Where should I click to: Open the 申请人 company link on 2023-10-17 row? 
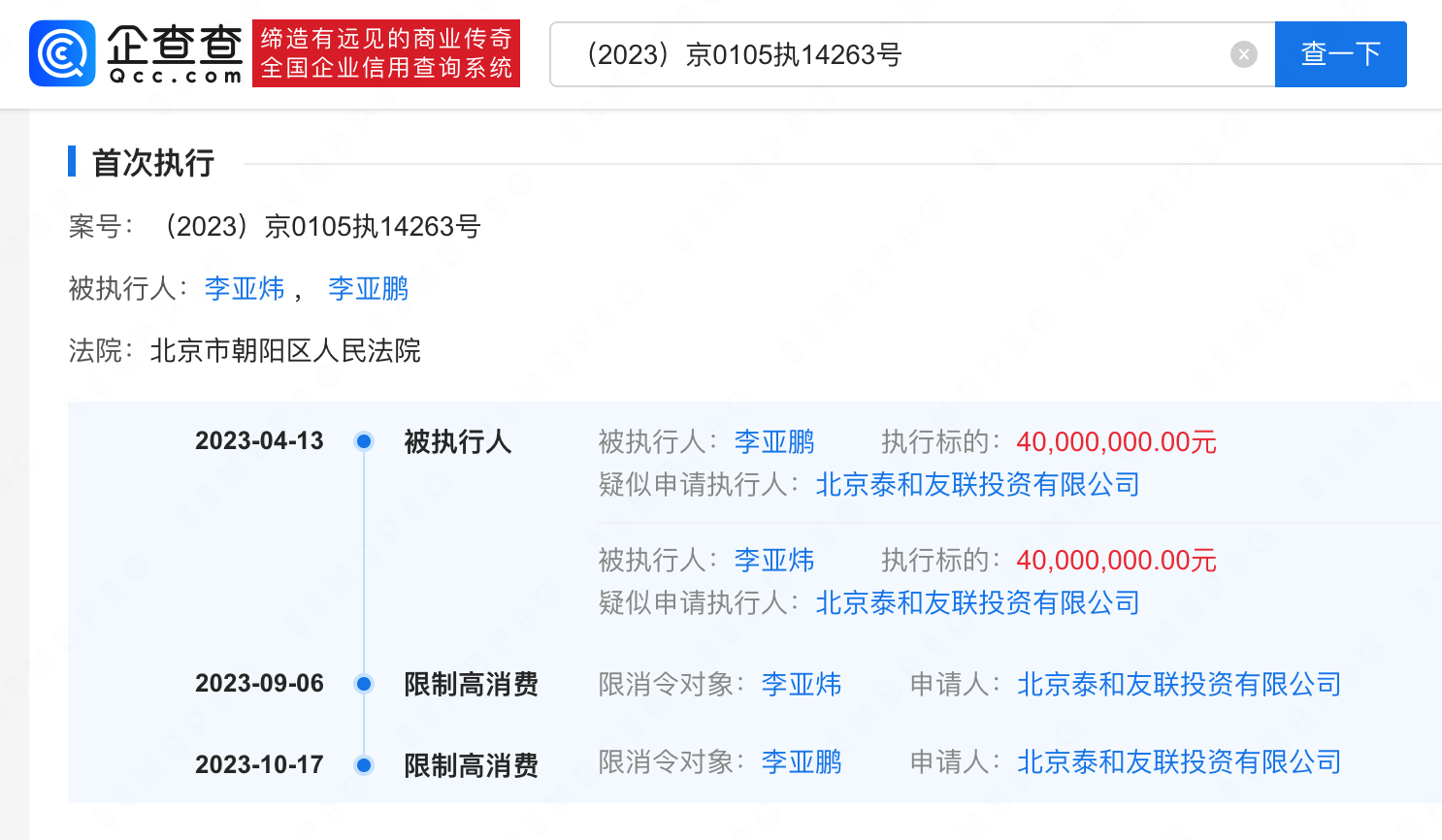(1179, 762)
